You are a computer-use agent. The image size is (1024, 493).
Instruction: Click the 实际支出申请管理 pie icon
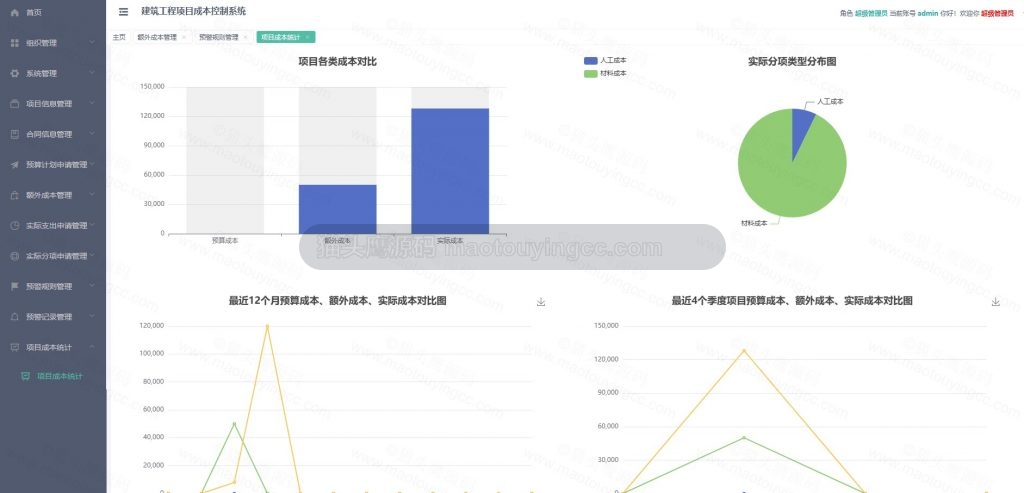coord(14,226)
